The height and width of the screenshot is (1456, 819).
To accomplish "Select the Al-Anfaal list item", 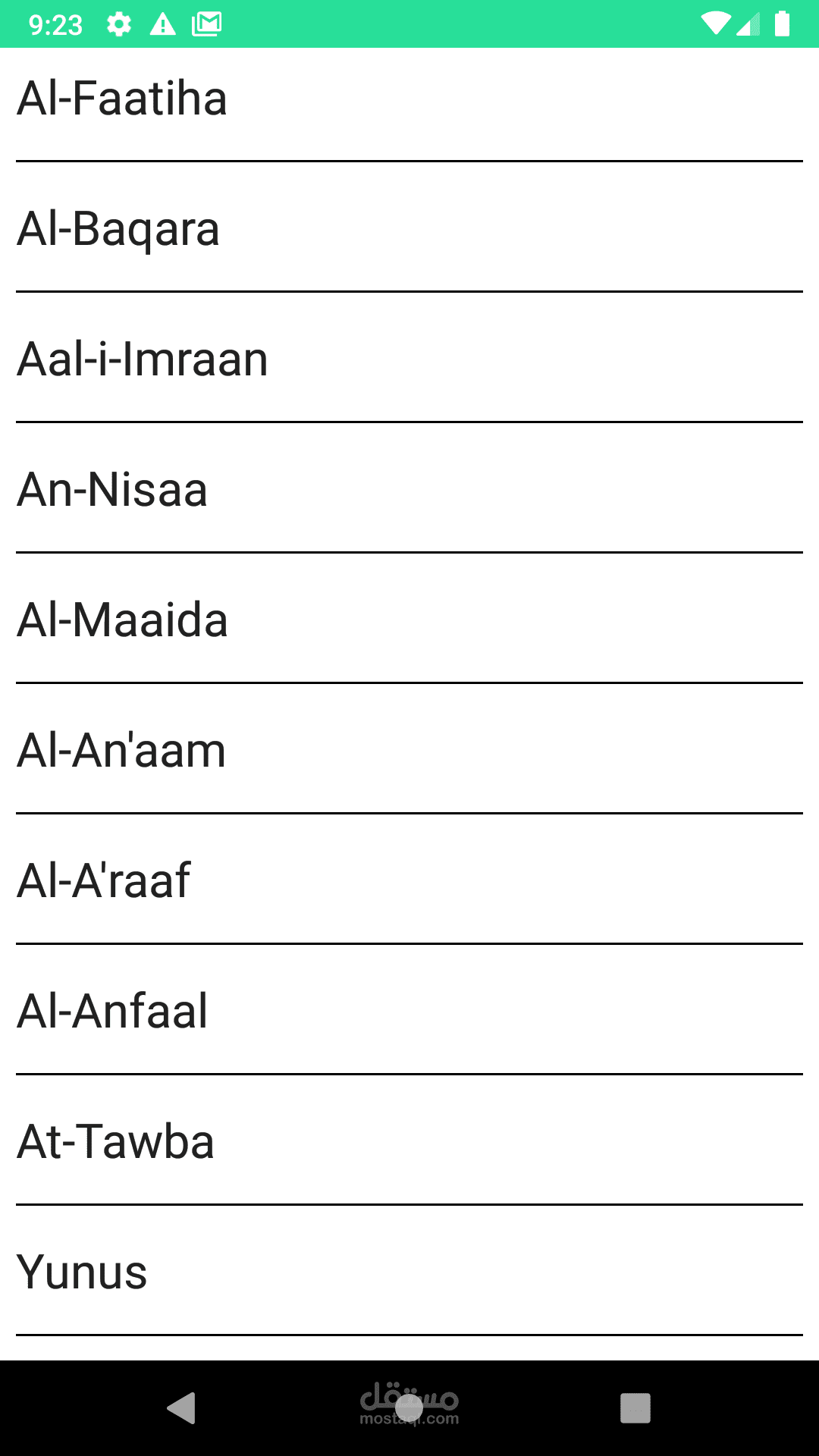I will (x=409, y=1010).
